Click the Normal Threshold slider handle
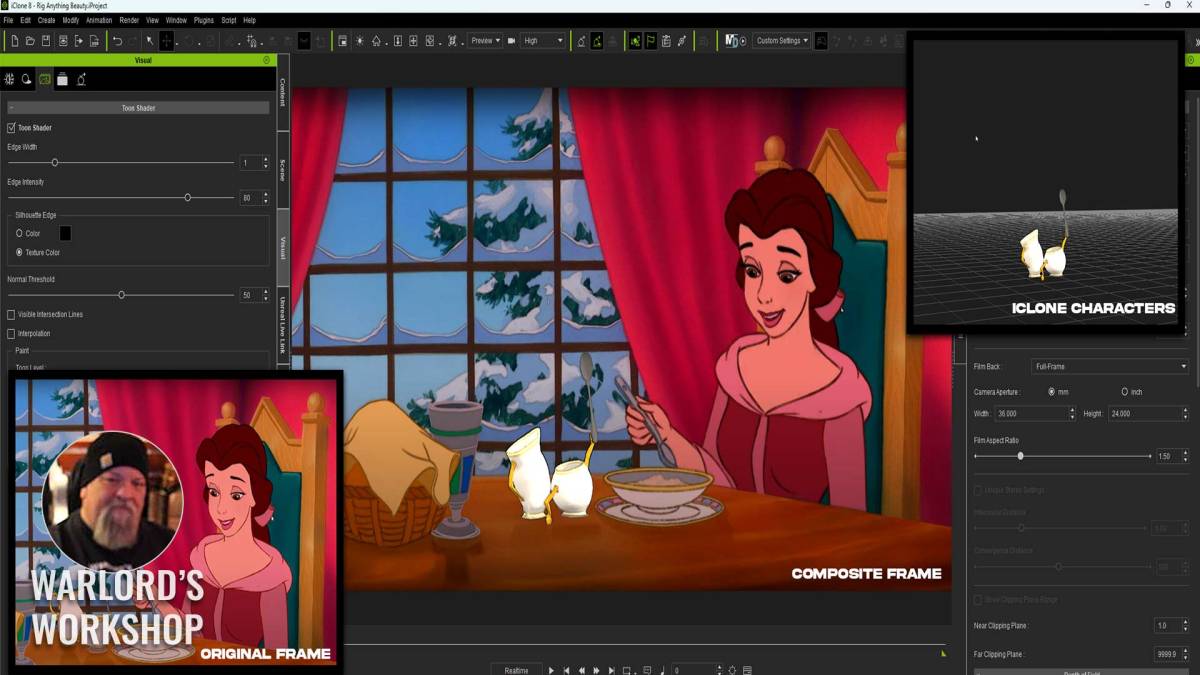Viewport: 1200px width, 675px height. point(122,295)
